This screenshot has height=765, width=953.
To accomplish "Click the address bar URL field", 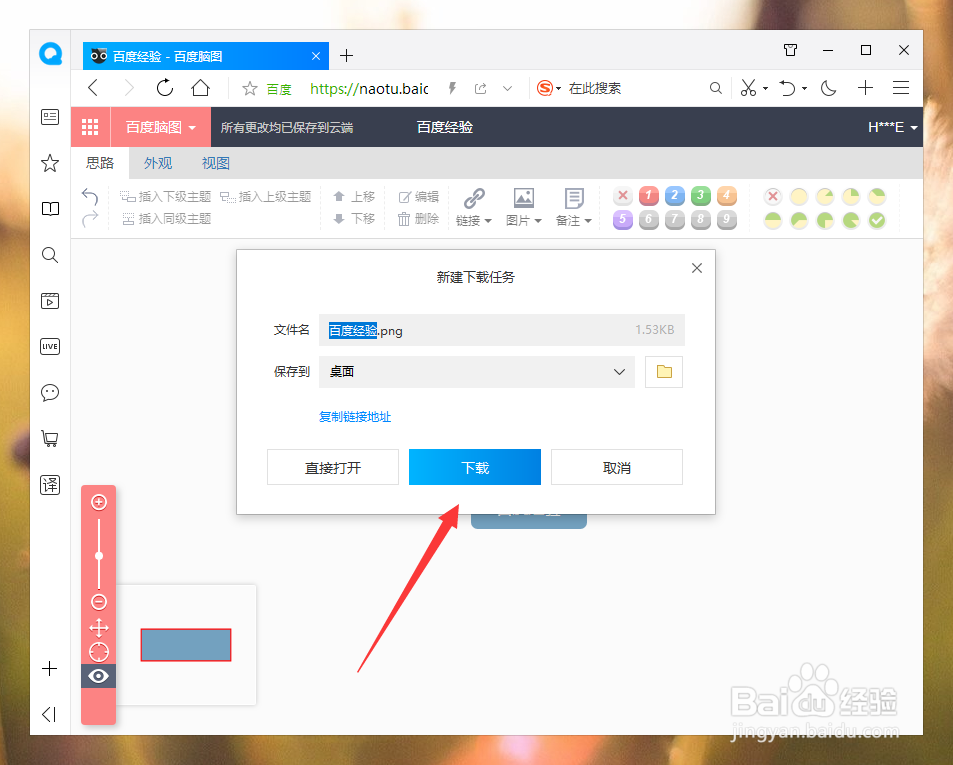I will [369, 89].
